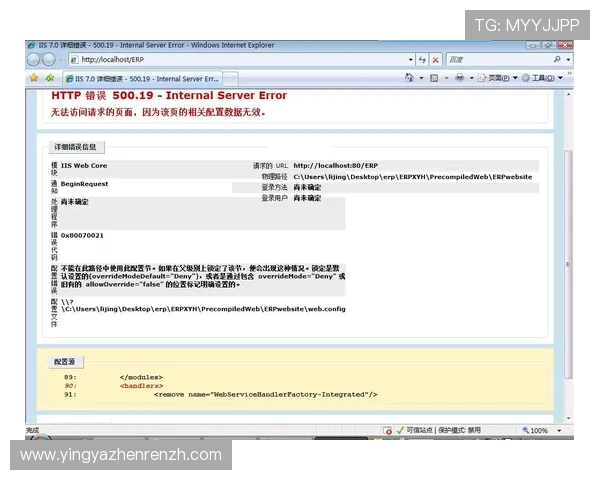
Task: Click the address bar showing http://localhost/ERP
Action: [x=237, y=59]
